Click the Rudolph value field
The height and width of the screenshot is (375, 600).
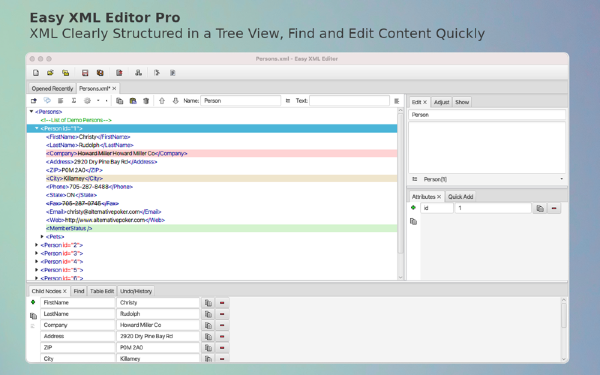(x=158, y=314)
